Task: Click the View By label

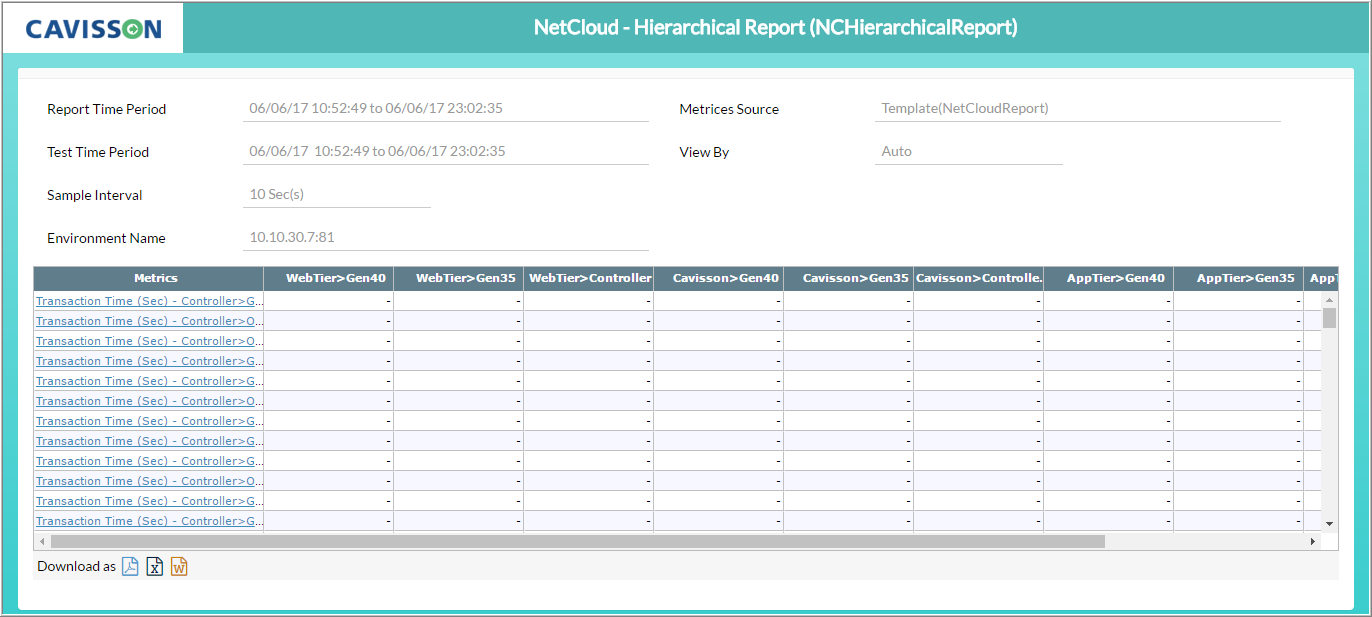Action: point(704,152)
